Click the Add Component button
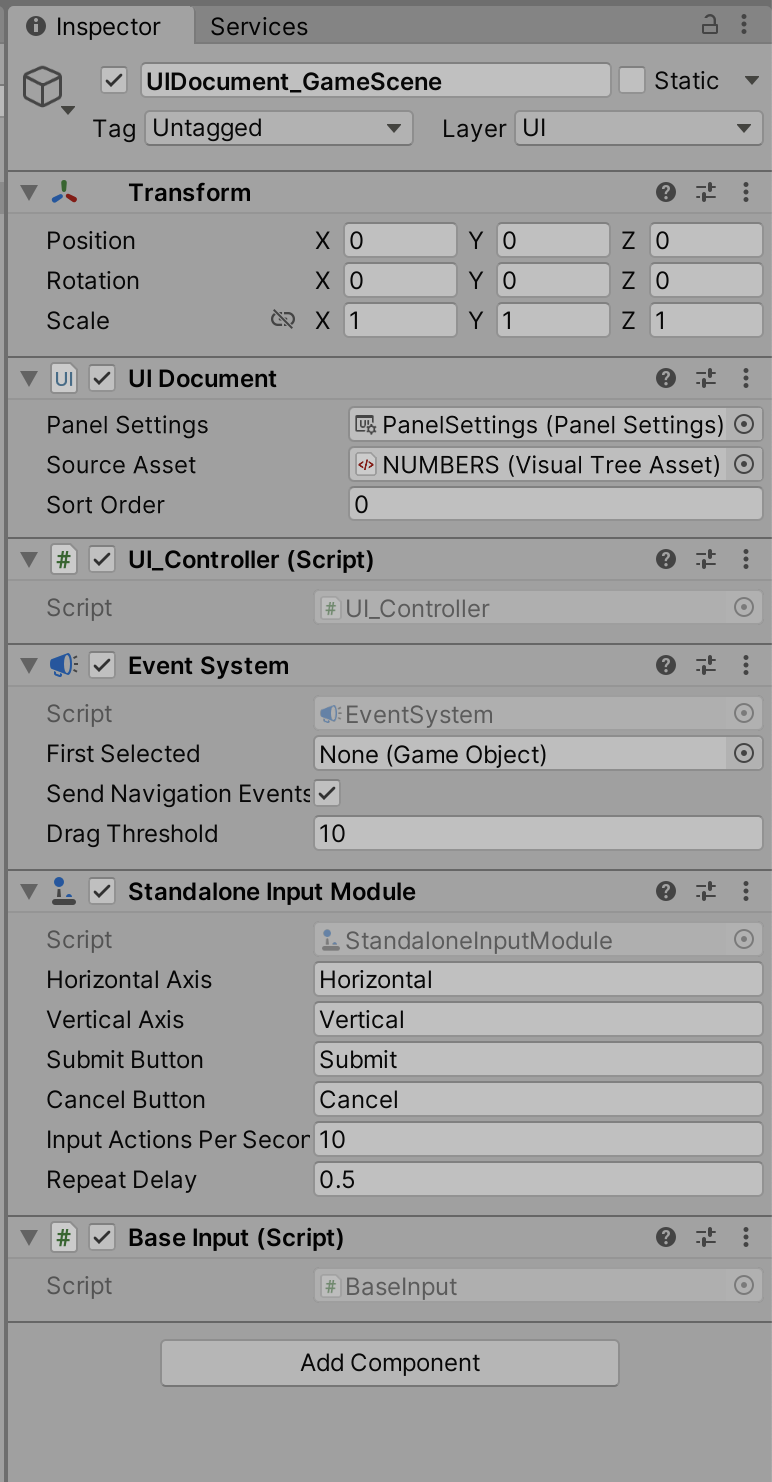The height and width of the screenshot is (1482, 772). 389,1362
